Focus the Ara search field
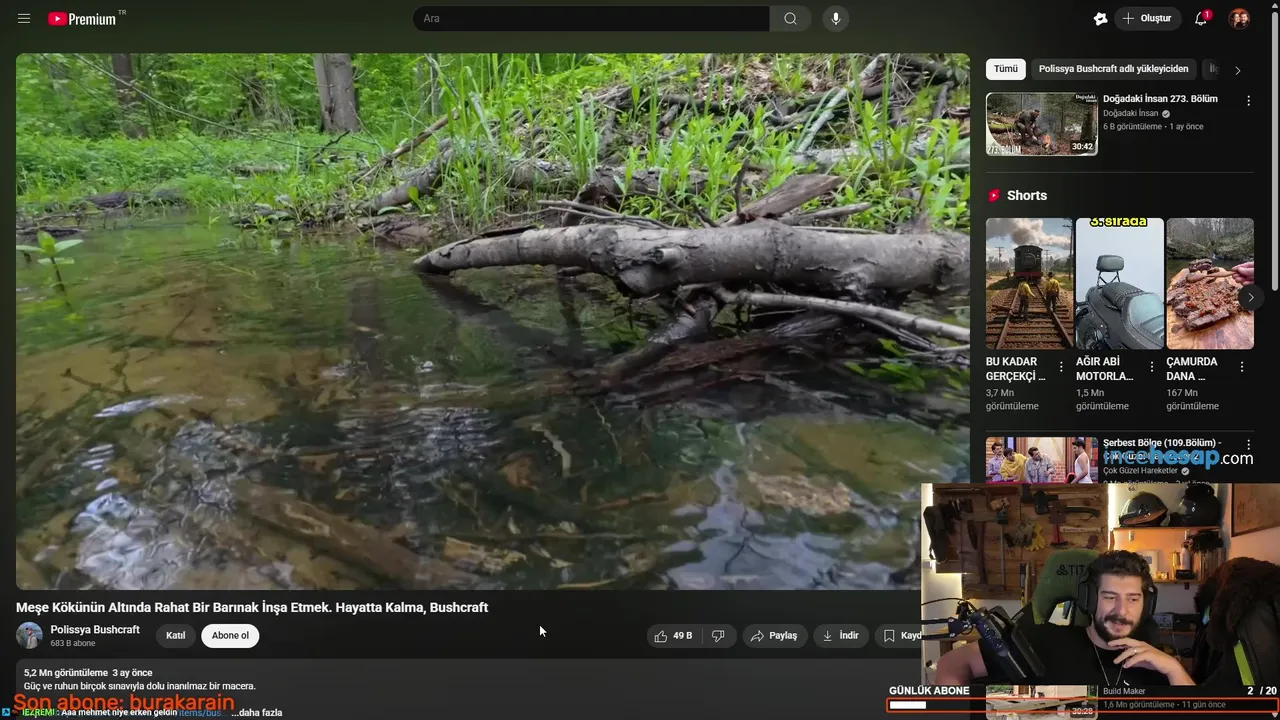This screenshot has width=1280, height=720. [x=591, y=19]
